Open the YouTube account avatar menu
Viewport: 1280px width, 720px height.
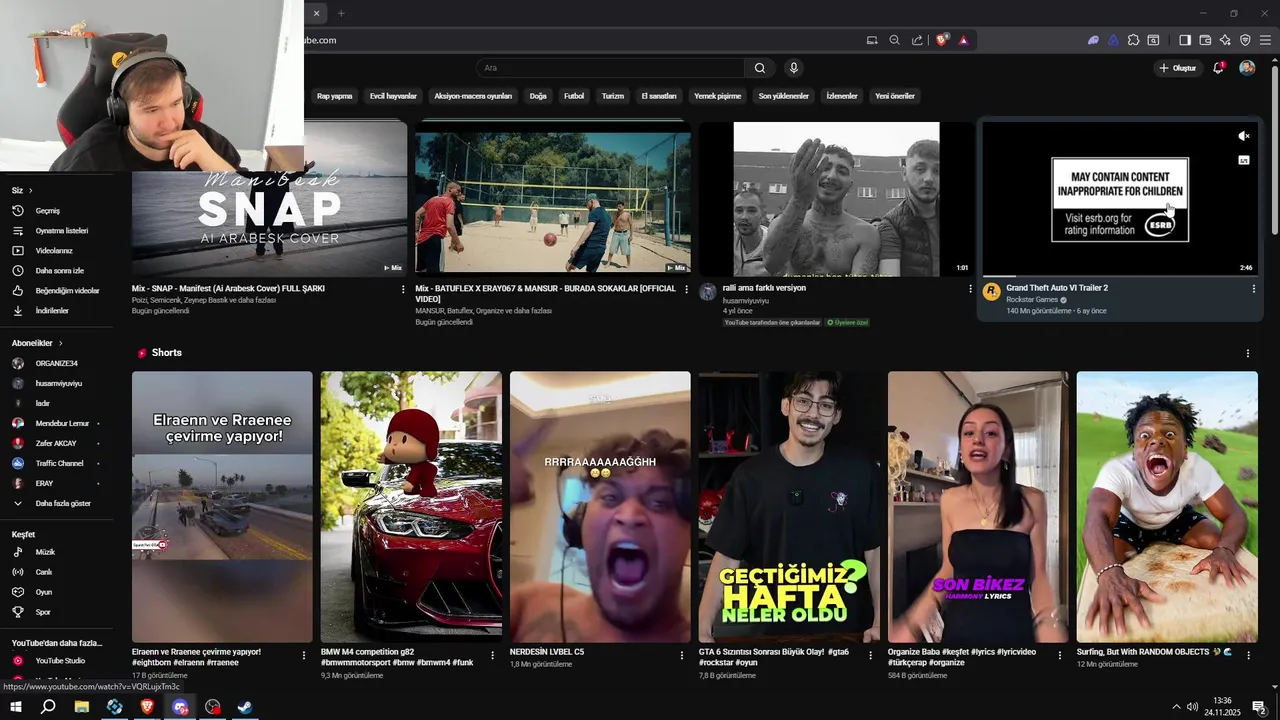tap(1247, 68)
